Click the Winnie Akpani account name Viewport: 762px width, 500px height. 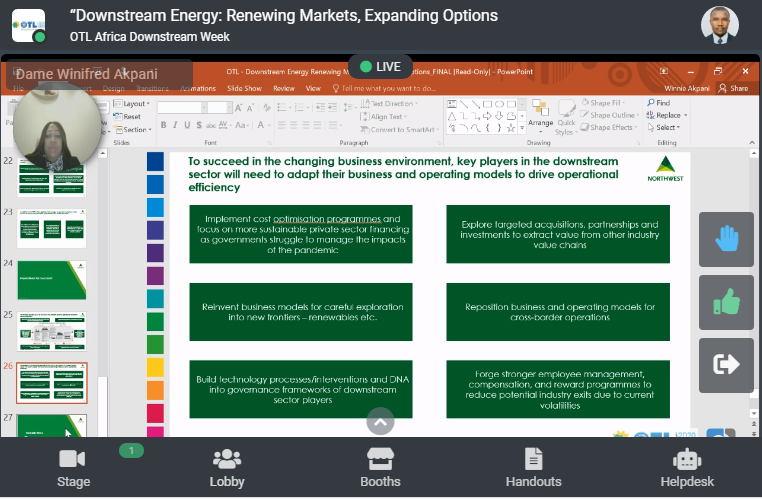click(x=687, y=88)
